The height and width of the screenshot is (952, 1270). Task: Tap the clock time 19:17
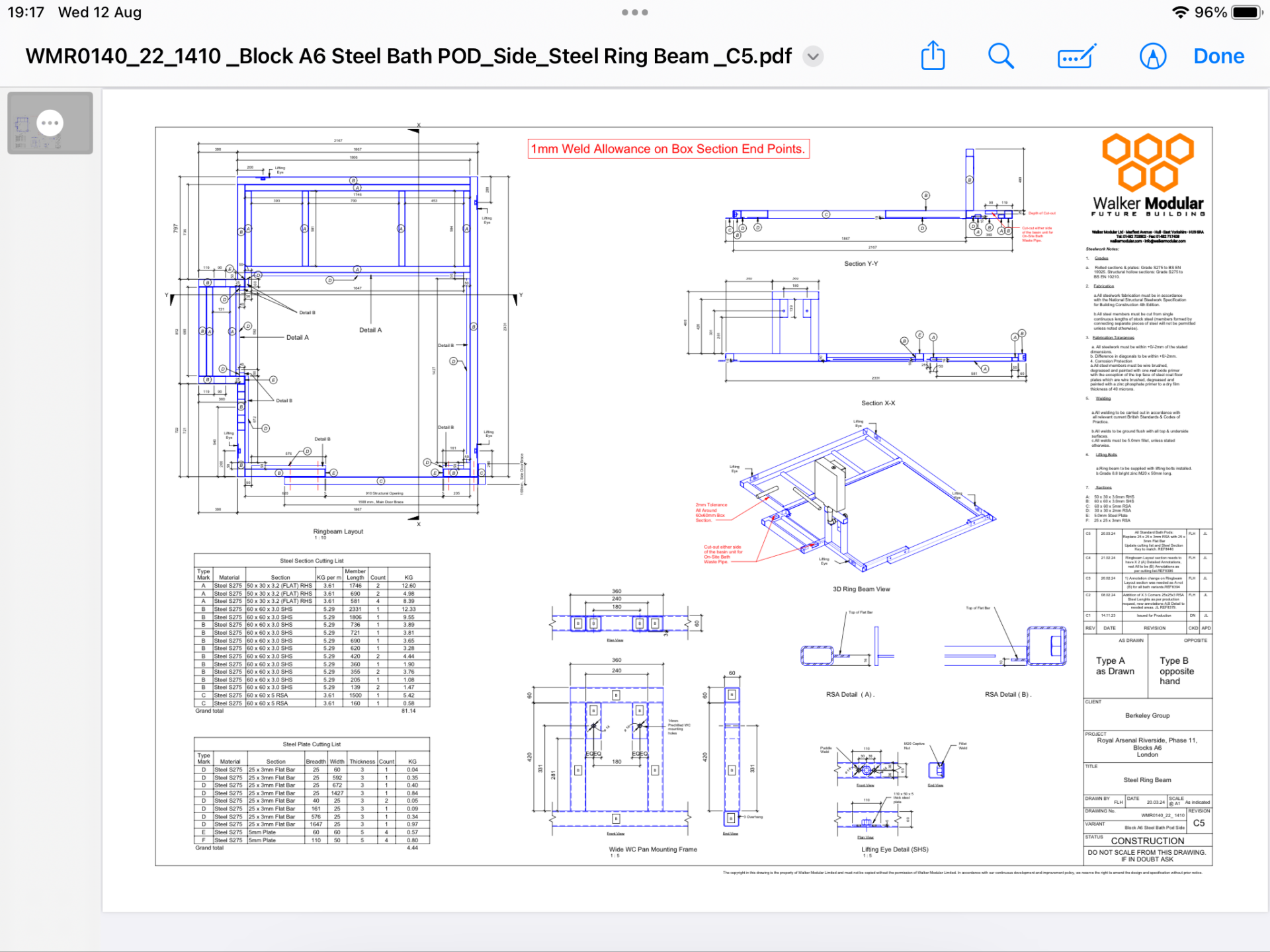click(x=26, y=13)
